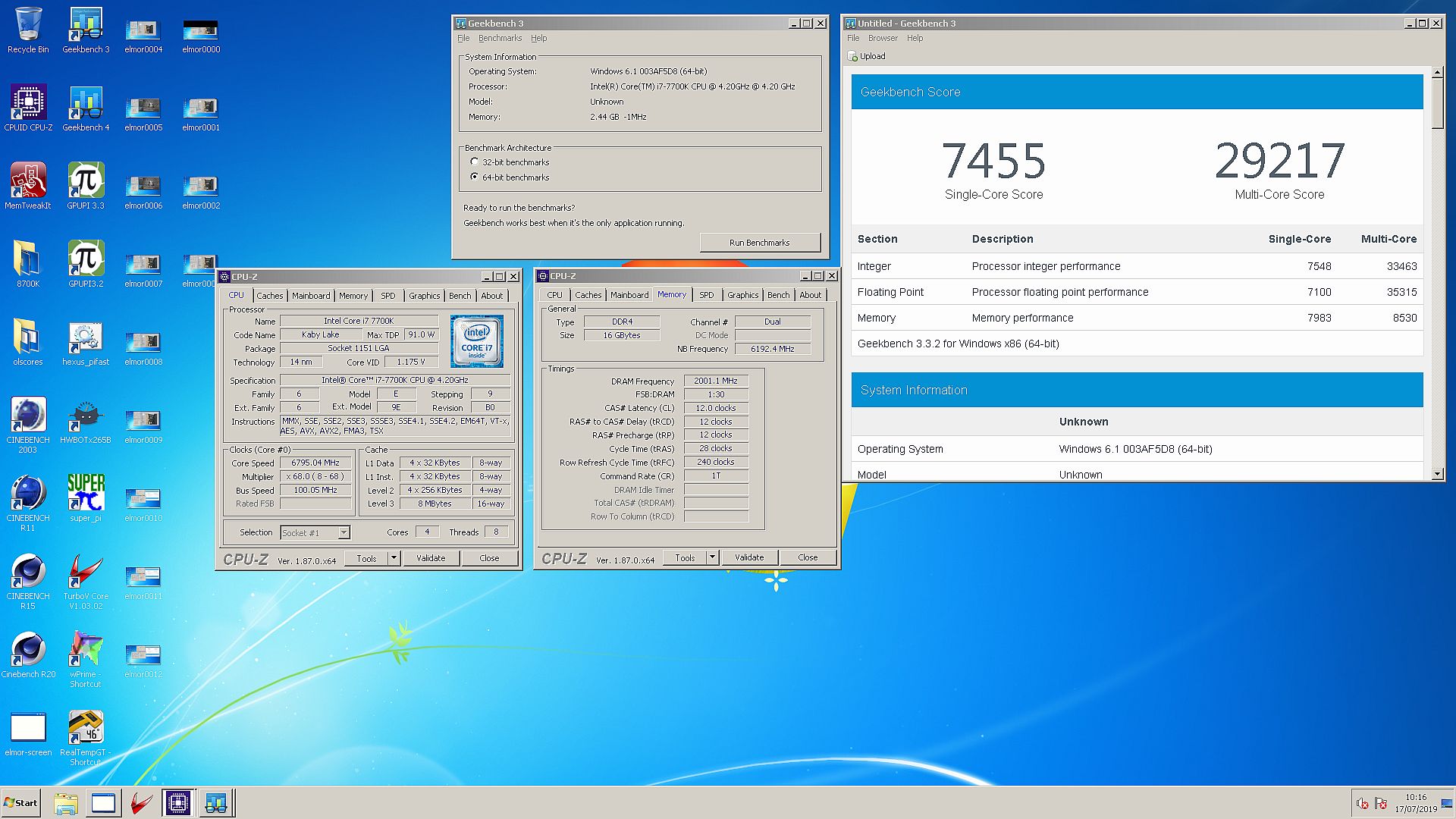The height and width of the screenshot is (819, 1456).
Task: Launch GPUPI3.2 desktop shortcut
Action: coord(86,265)
